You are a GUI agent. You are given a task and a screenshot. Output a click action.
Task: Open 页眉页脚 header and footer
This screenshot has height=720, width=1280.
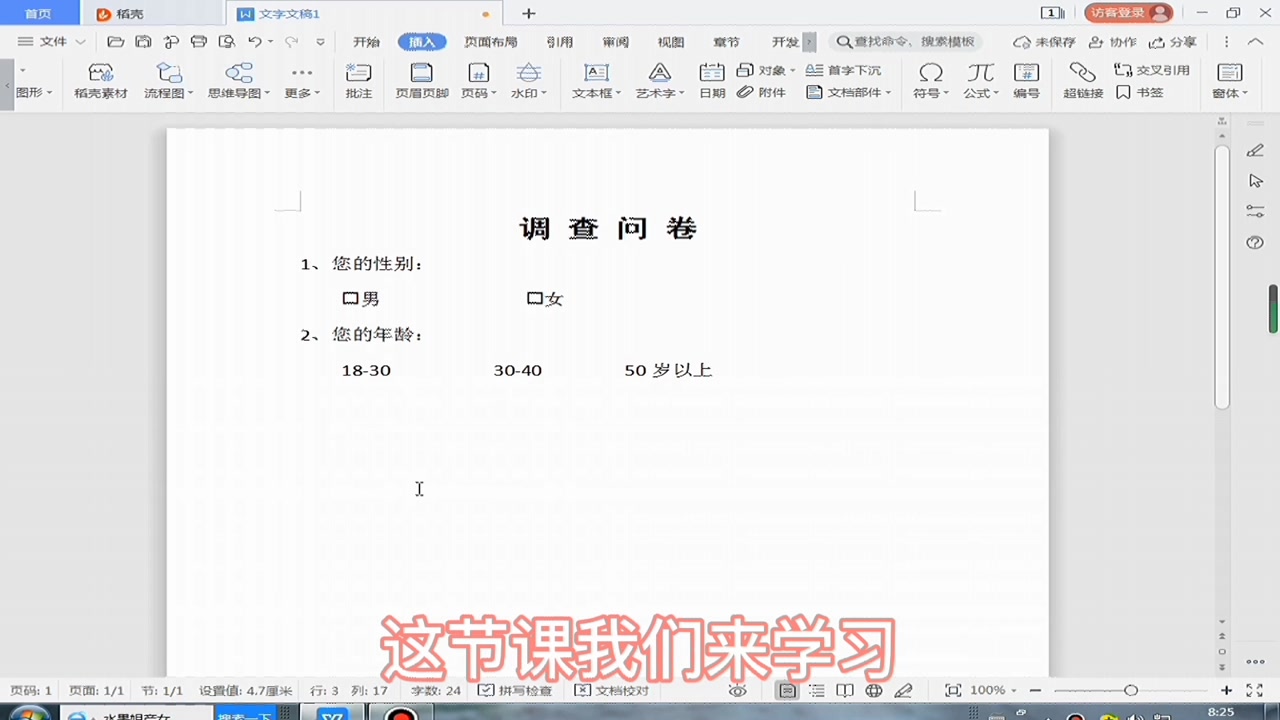click(422, 82)
